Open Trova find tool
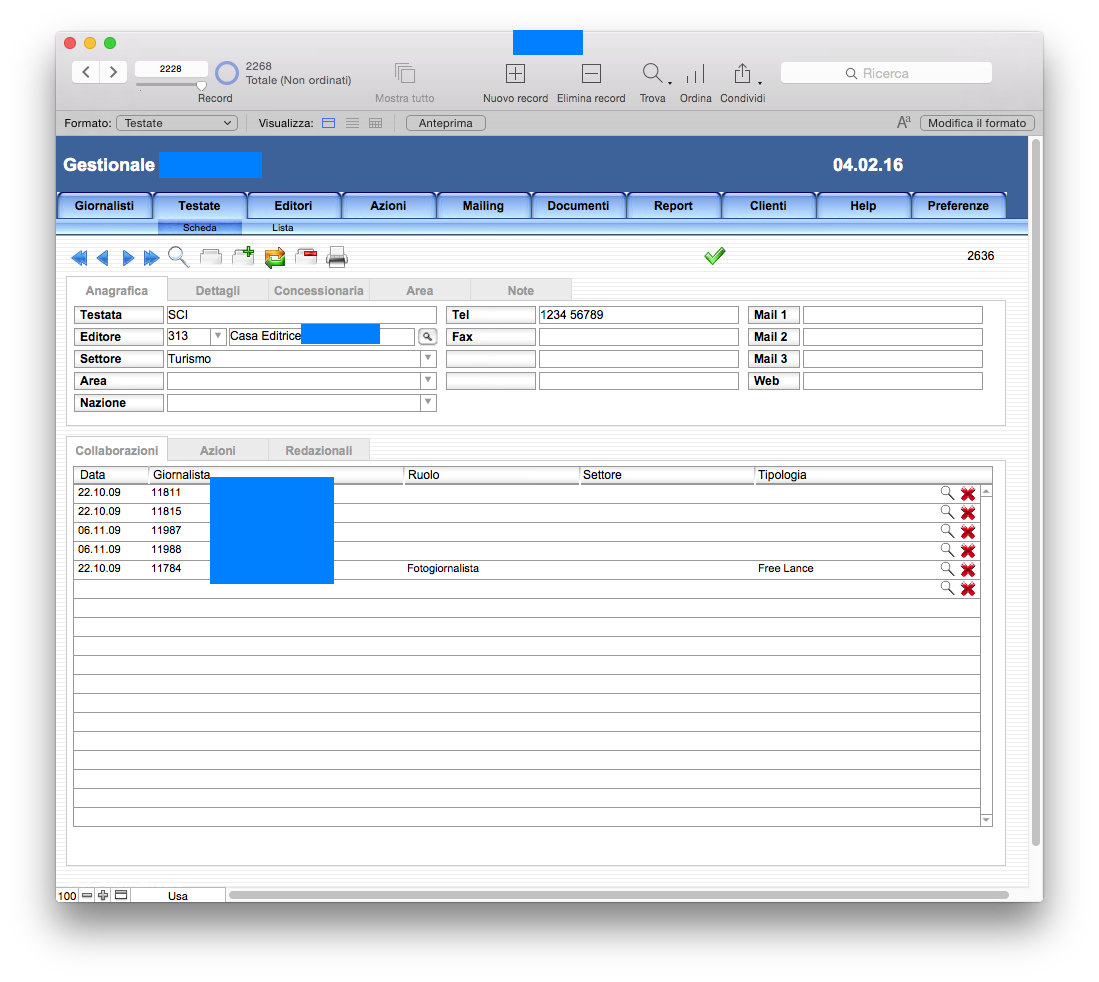 tap(654, 74)
